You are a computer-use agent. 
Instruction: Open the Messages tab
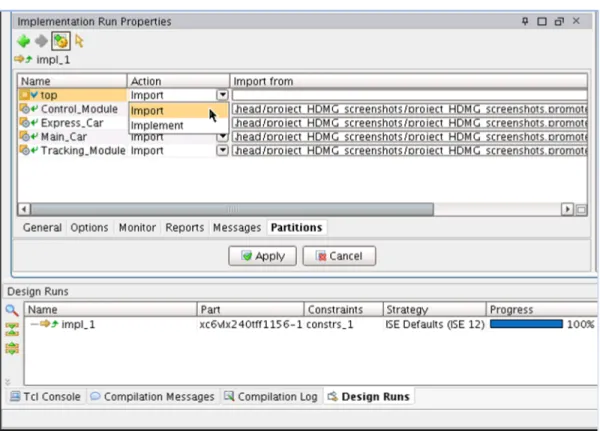237,227
